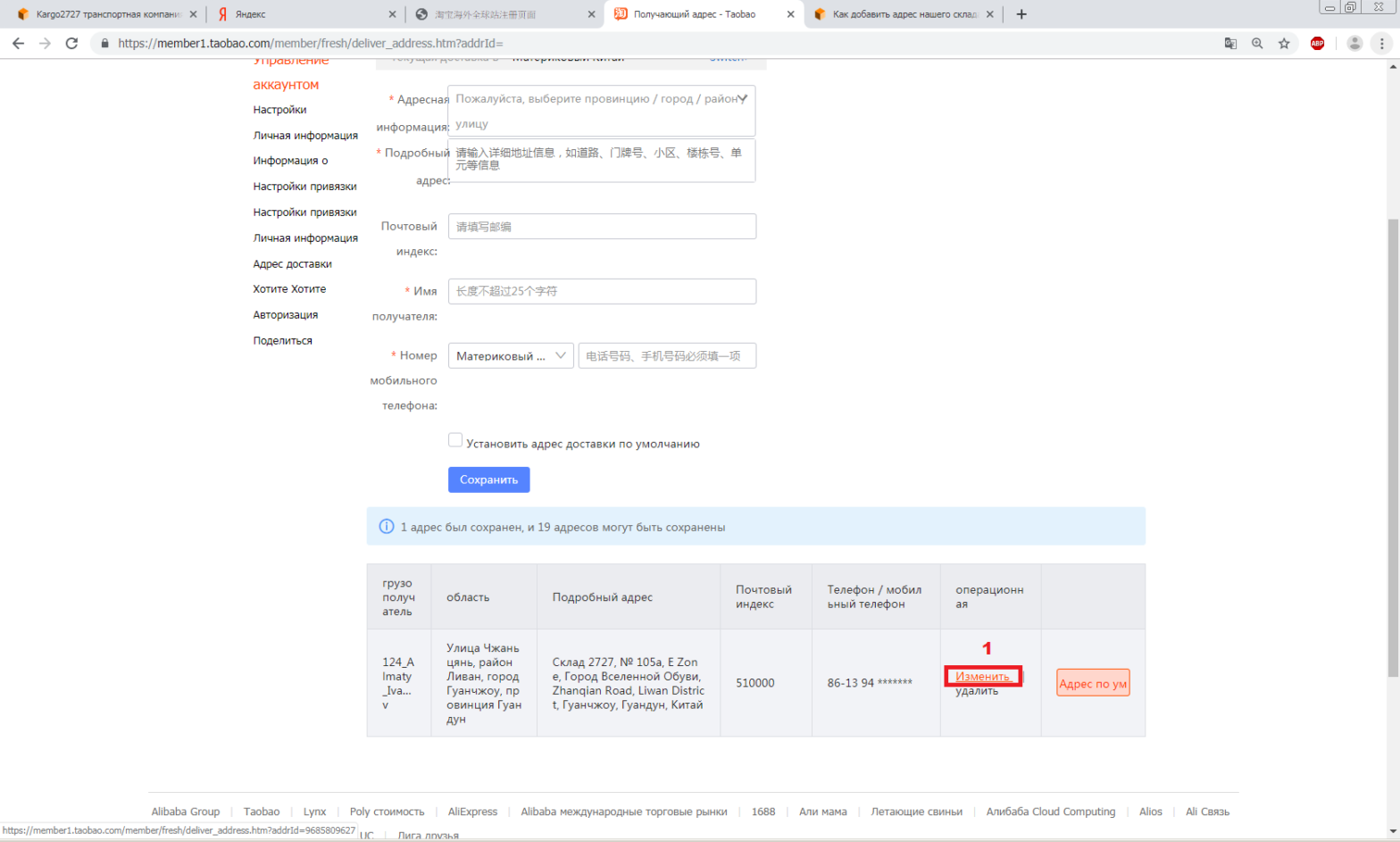Open the Google Translate icon in address bar
The image size is (1400, 842).
pos(1230,43)
